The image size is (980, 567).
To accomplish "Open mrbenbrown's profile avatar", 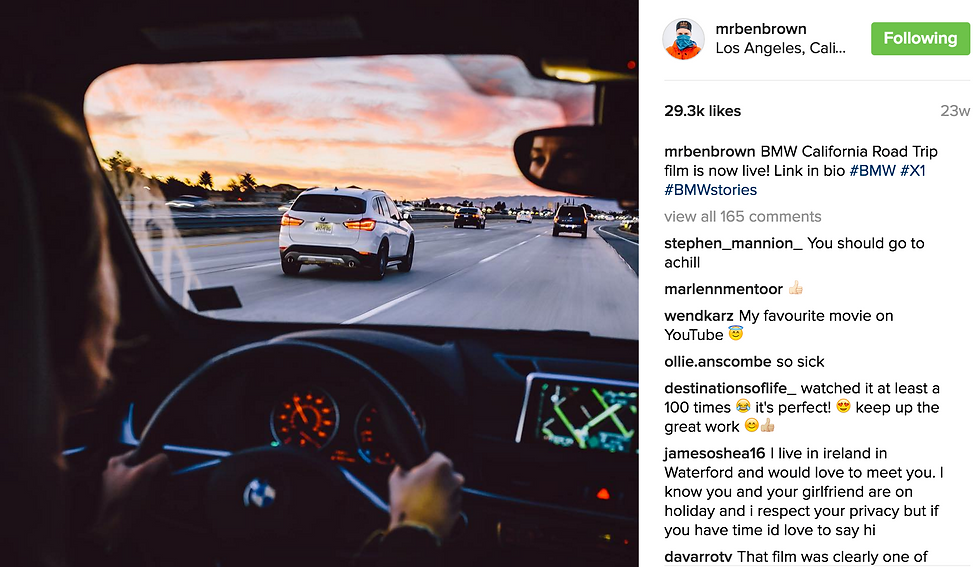I will pos(683,39).
